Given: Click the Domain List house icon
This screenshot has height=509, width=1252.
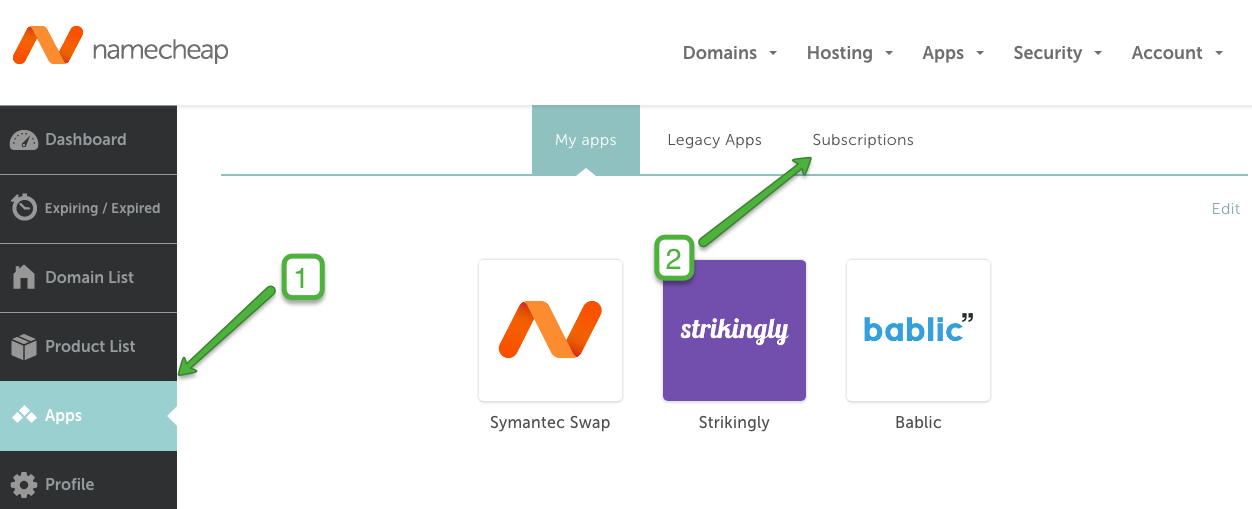Looking at the screenshot, I should (24, 277).
